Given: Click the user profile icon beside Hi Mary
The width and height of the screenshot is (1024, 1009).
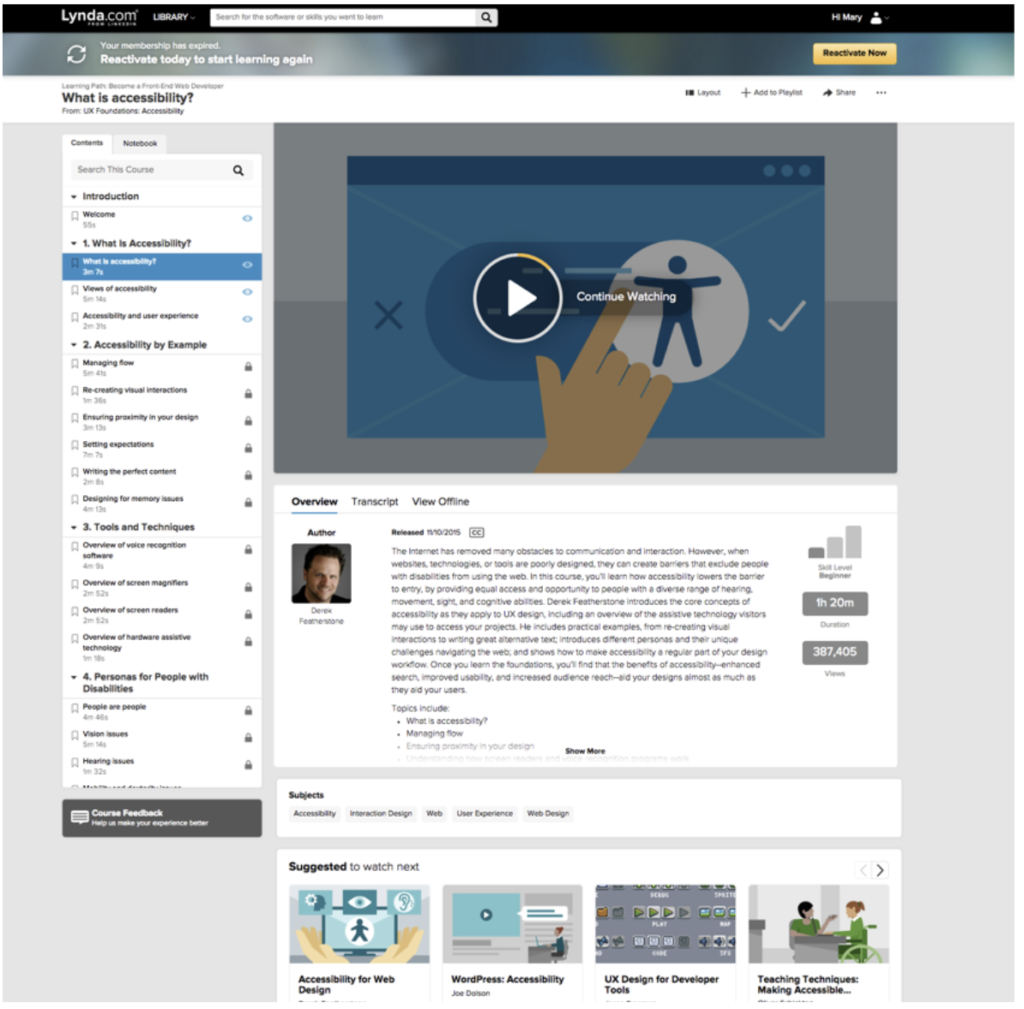Looking at the screenshot, I should 876,18.
